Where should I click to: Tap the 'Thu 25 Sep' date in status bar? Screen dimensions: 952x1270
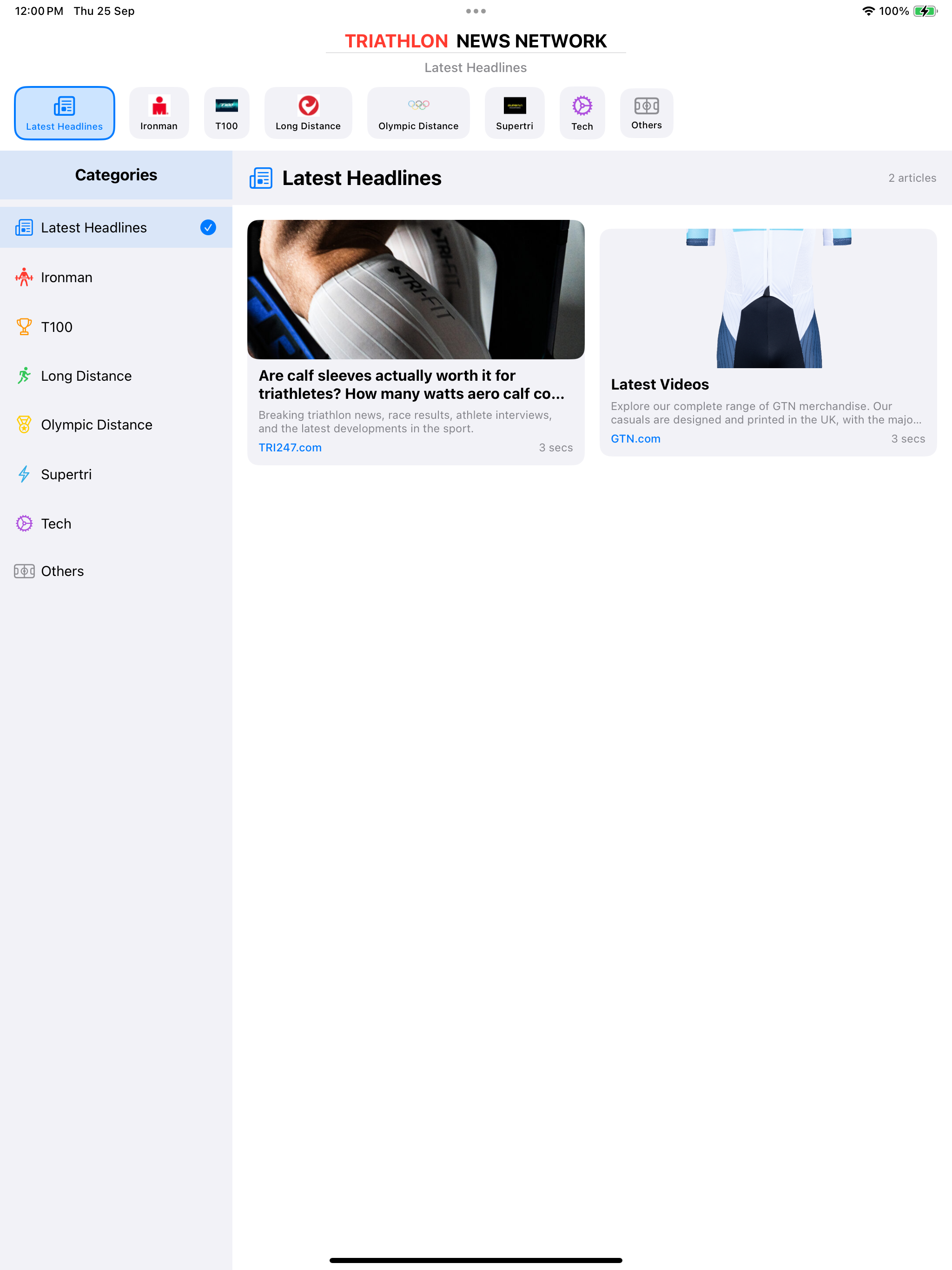pos(104,11)
